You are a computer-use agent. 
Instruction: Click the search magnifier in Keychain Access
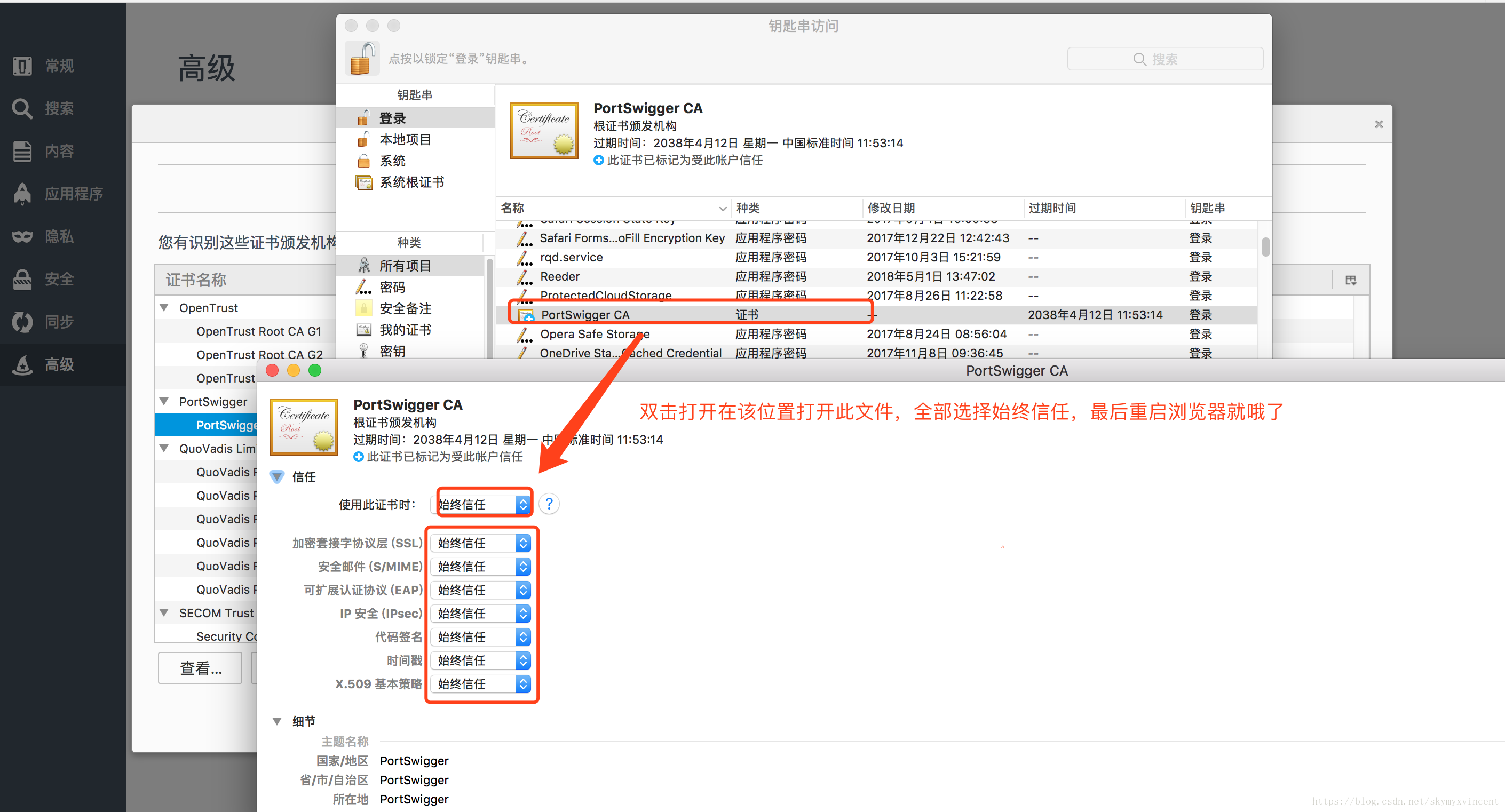[x=1139, y=59]
